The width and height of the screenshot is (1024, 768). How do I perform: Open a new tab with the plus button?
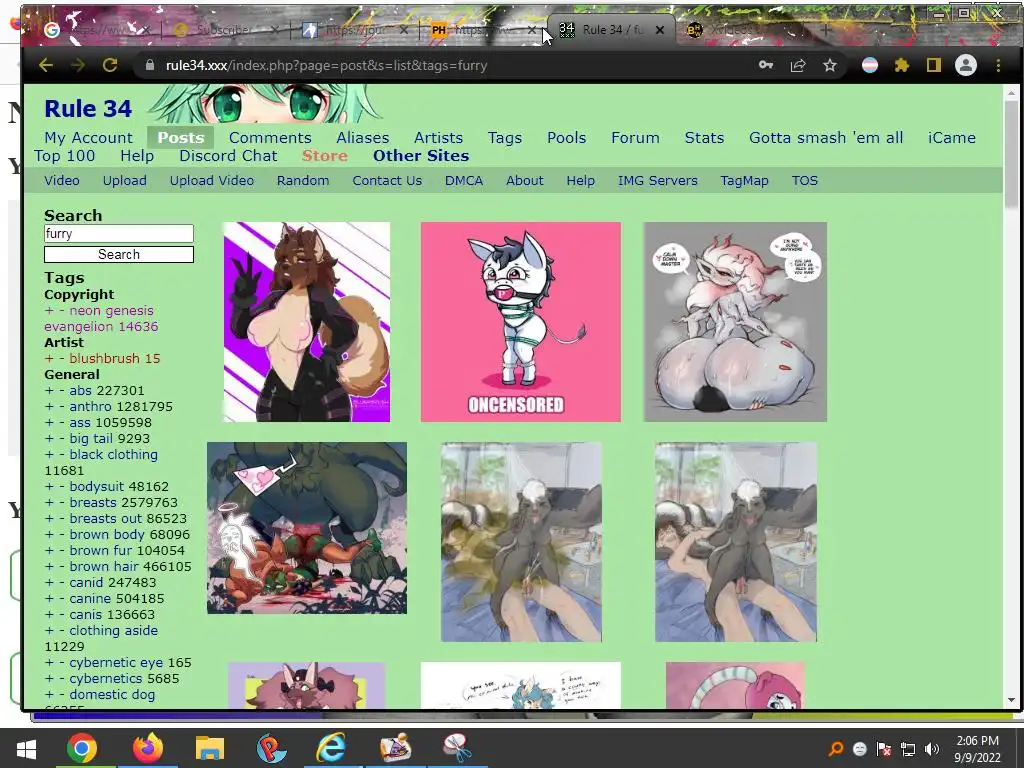click(x=826, y=30)
